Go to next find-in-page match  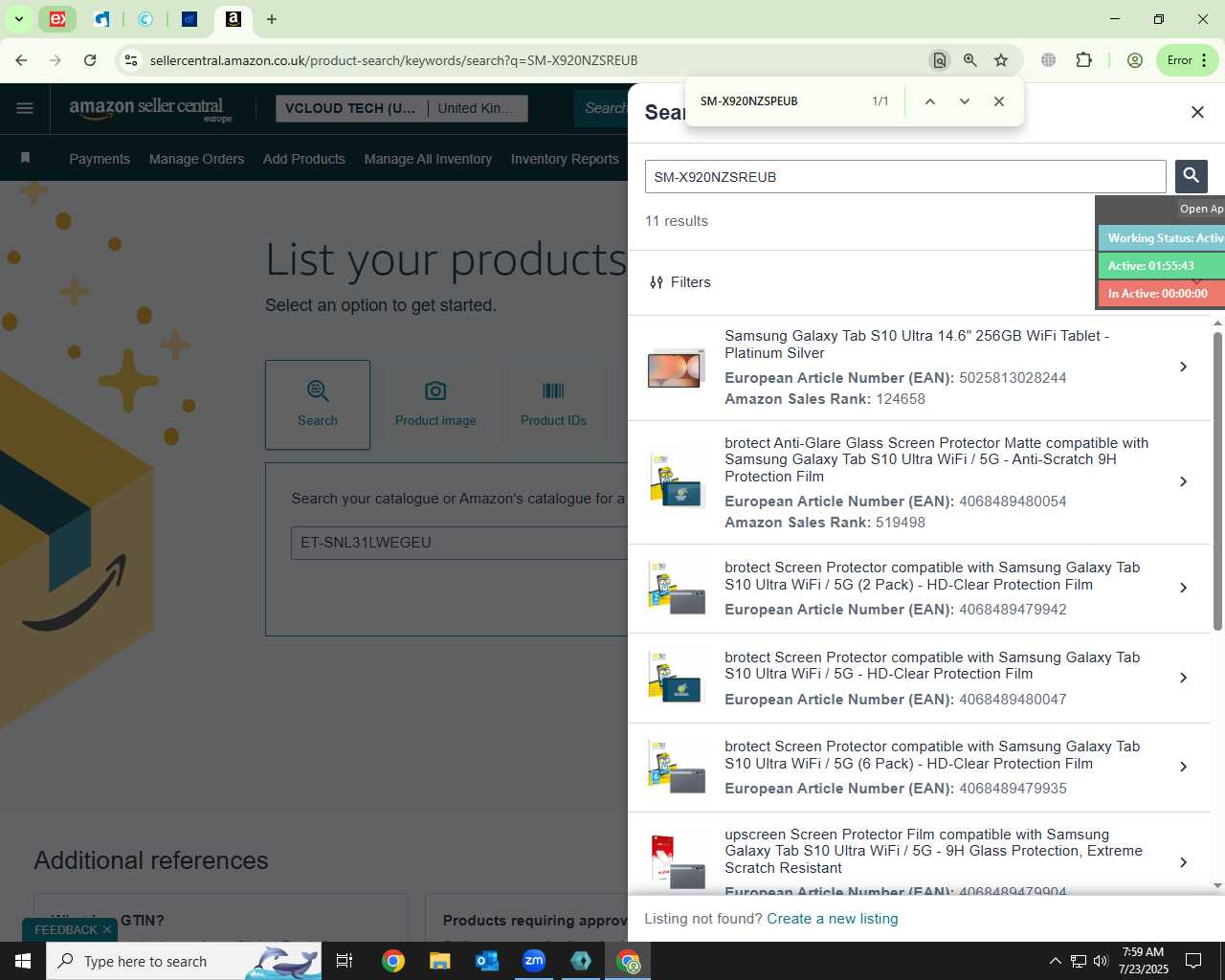coord(964,101)
